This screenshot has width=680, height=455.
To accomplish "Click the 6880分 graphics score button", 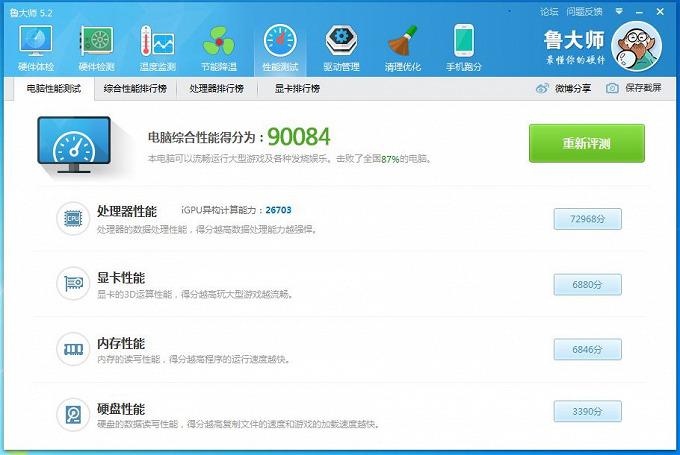I will coord(587,285).
